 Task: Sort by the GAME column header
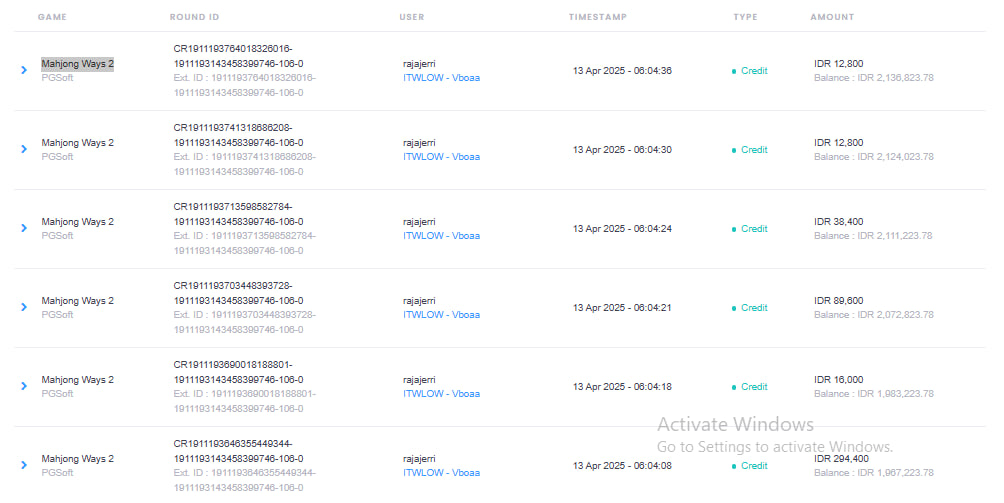[x=52, y=17]
